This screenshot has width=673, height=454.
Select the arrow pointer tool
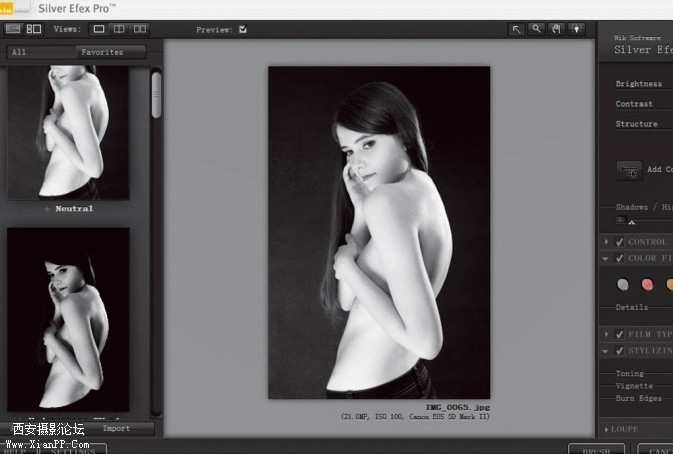click(x=516, y=29)
